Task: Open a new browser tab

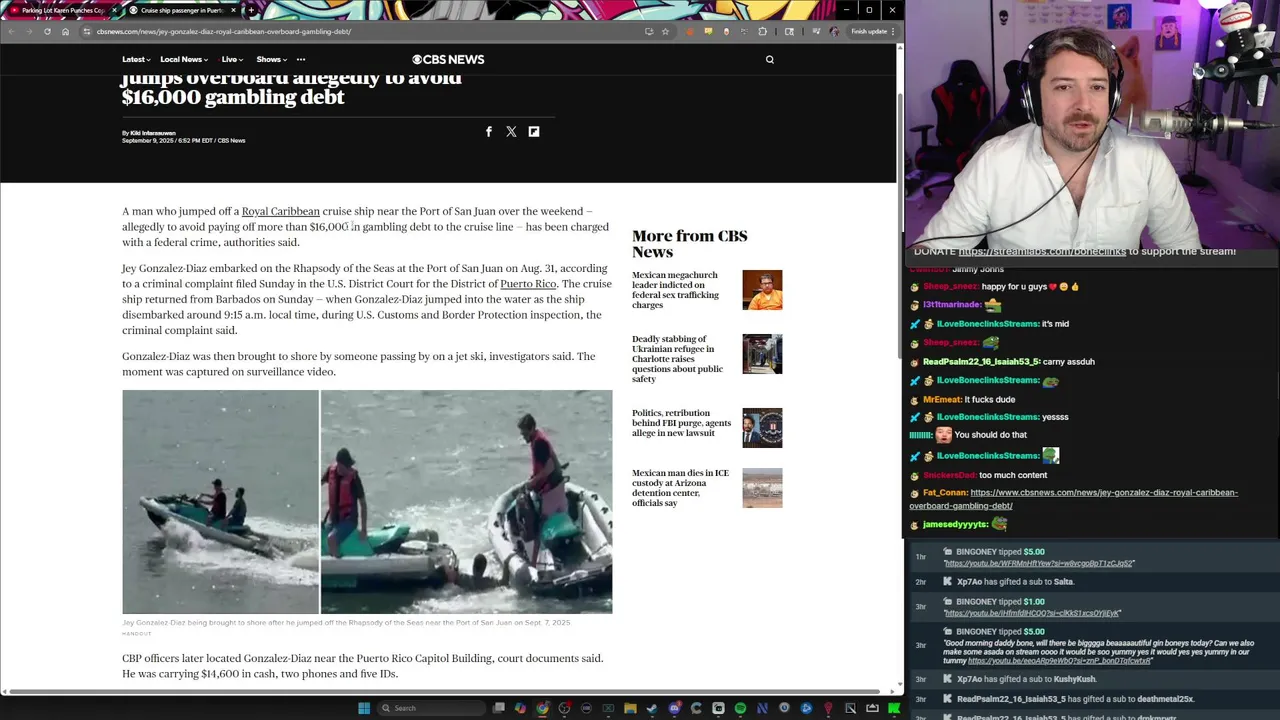Action: click(251, 10)
